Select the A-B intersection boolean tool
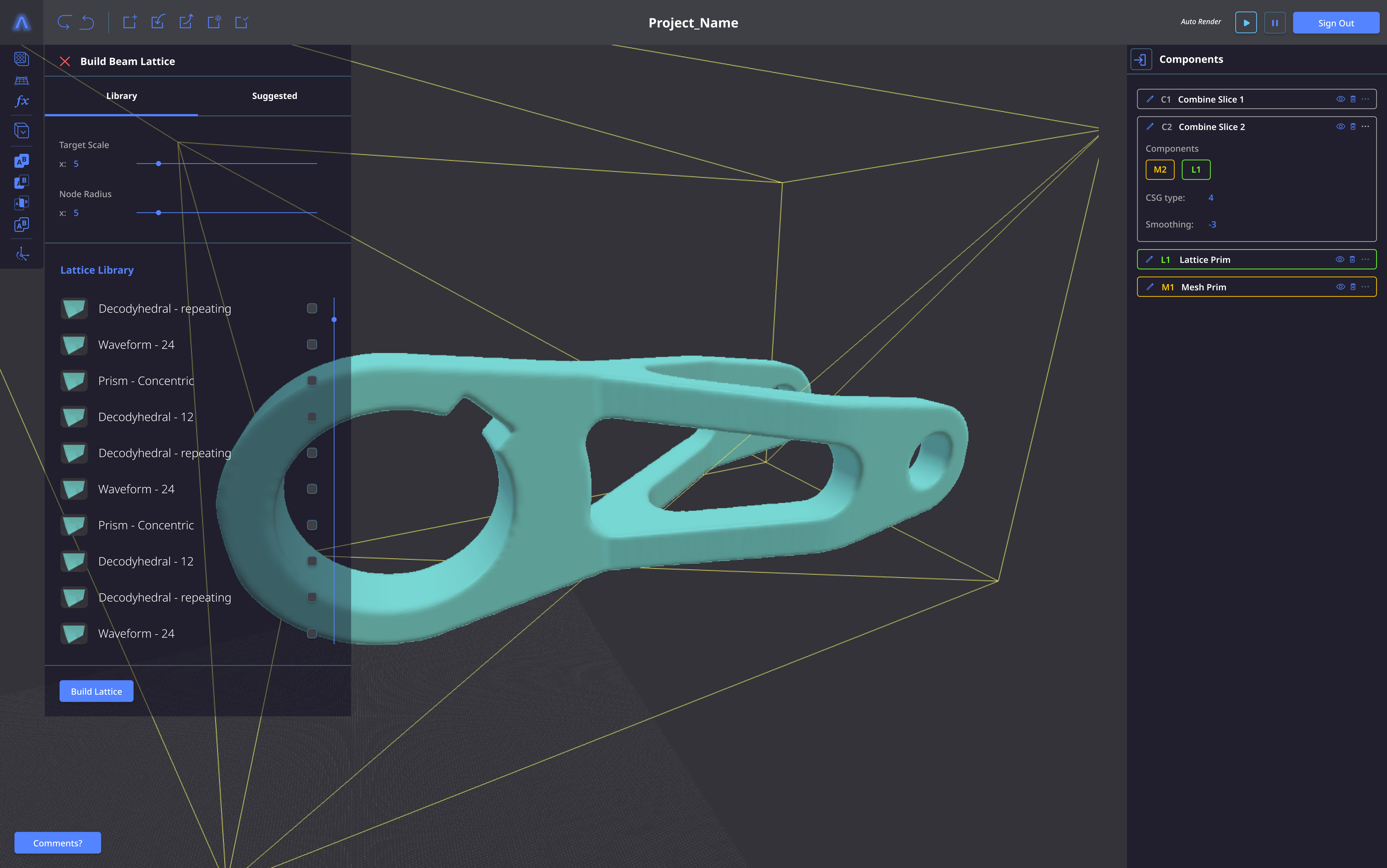The width and height of the screenshot is (1387, 868). (21, 203)
